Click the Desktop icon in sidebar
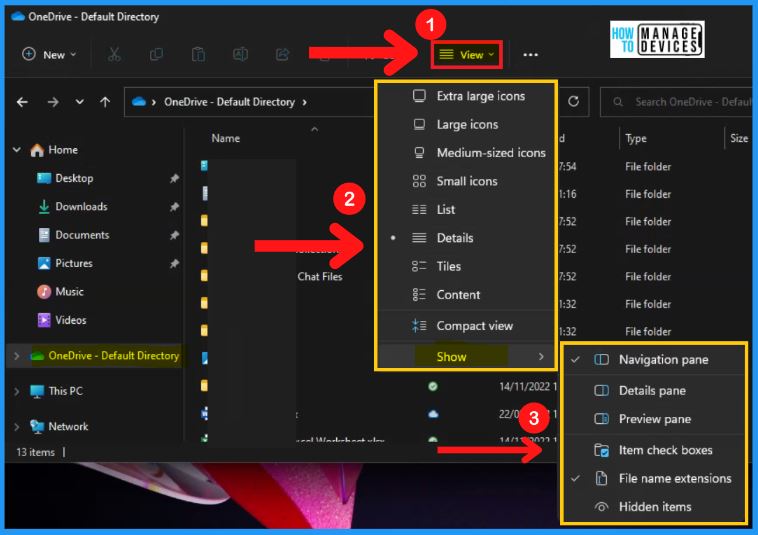This screenshot has height=535, width=758. tap(44, 178)
